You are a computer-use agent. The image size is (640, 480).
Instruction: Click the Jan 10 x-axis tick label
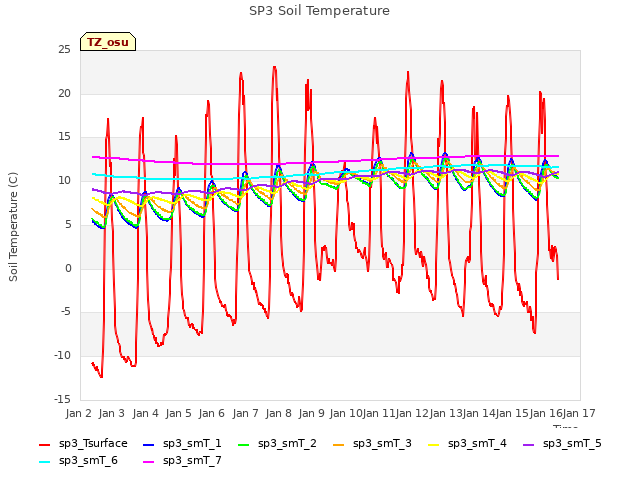(x=346, y=413)
